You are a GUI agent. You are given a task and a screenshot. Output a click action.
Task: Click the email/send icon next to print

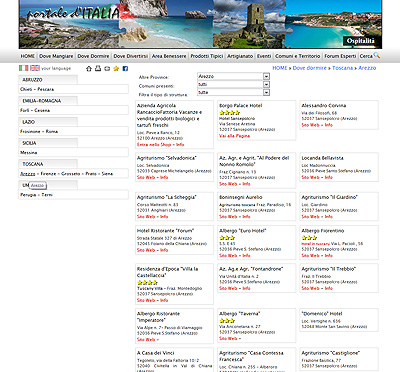(x=107, y=68)
